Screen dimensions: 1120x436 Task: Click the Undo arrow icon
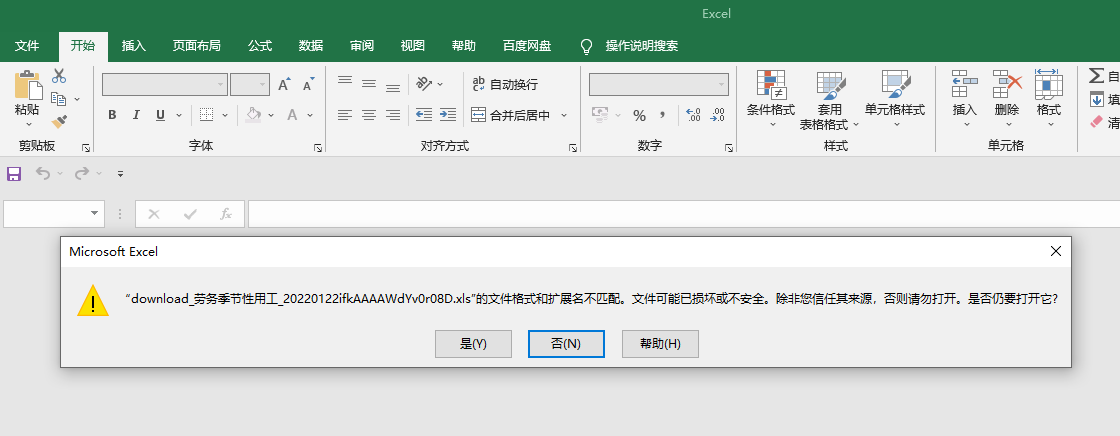44,174
